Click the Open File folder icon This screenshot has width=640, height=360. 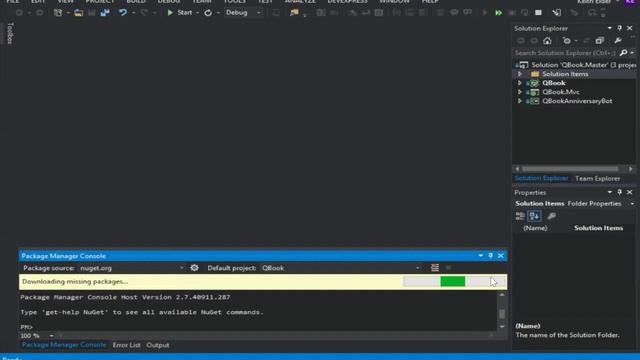(78, 13)
